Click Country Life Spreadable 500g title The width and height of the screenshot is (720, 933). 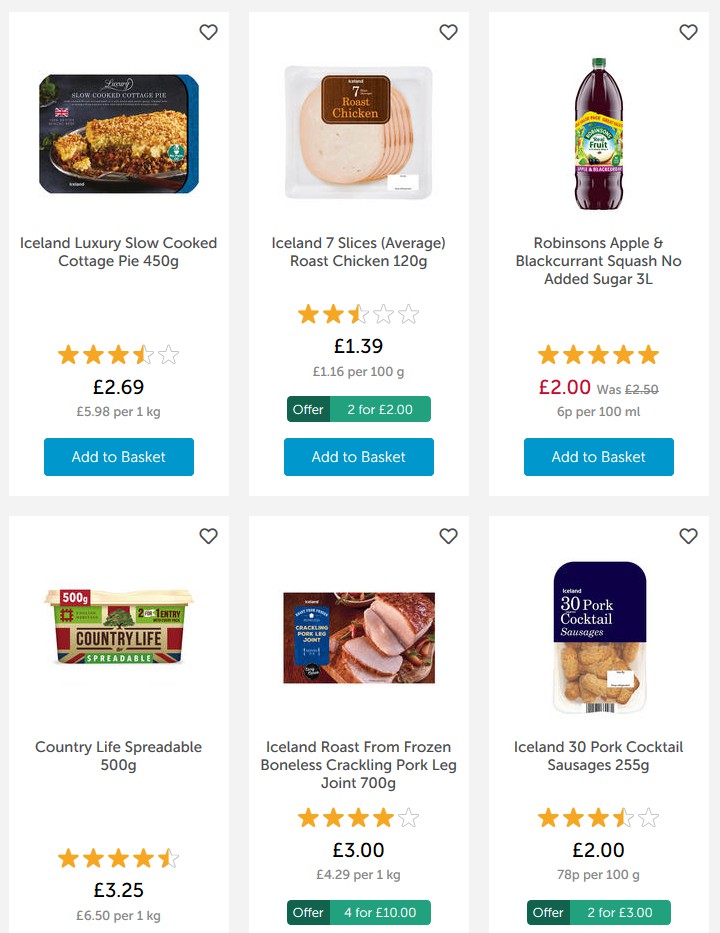pos(119,756)
